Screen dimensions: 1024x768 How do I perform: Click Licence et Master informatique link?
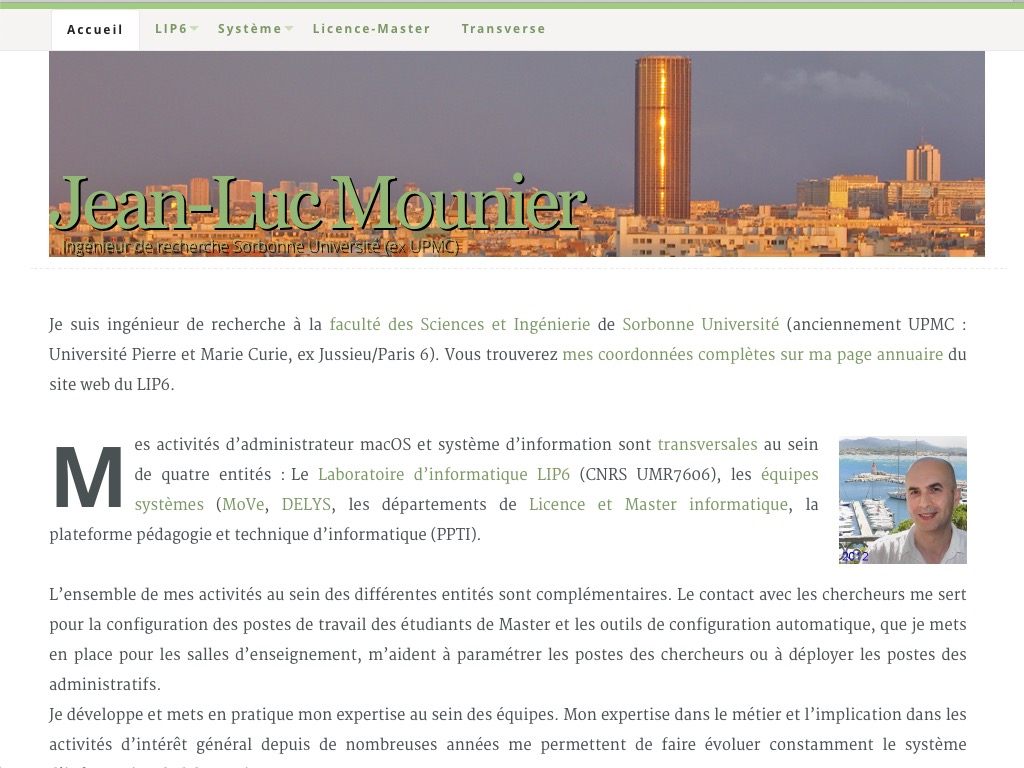point(658,505)
